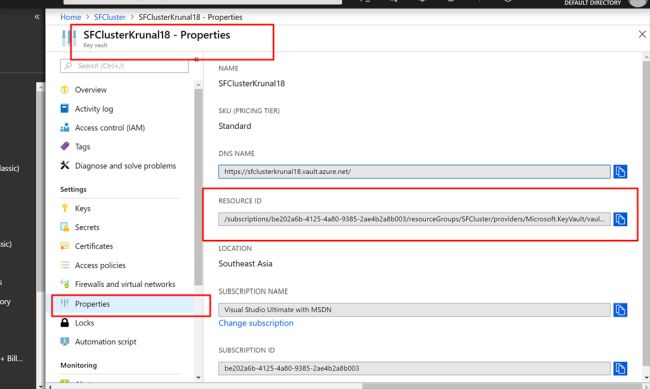The height and width of the screenshot is (389, 650).
Task: Open Access policies settings
Action: (100, 265)
